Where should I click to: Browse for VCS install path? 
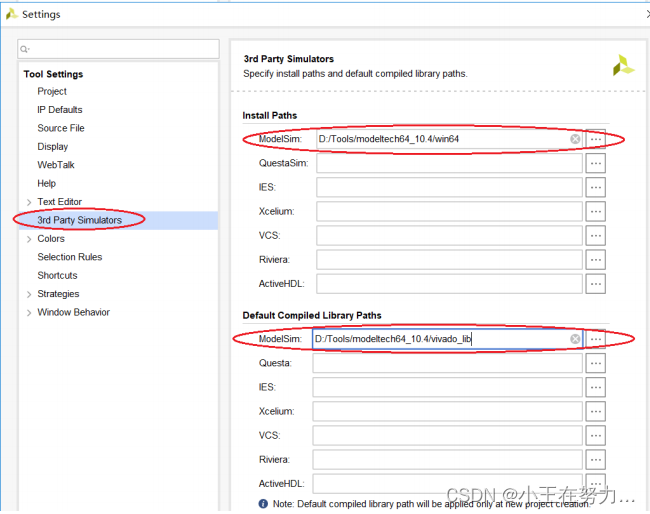click(x=595, y=235)
